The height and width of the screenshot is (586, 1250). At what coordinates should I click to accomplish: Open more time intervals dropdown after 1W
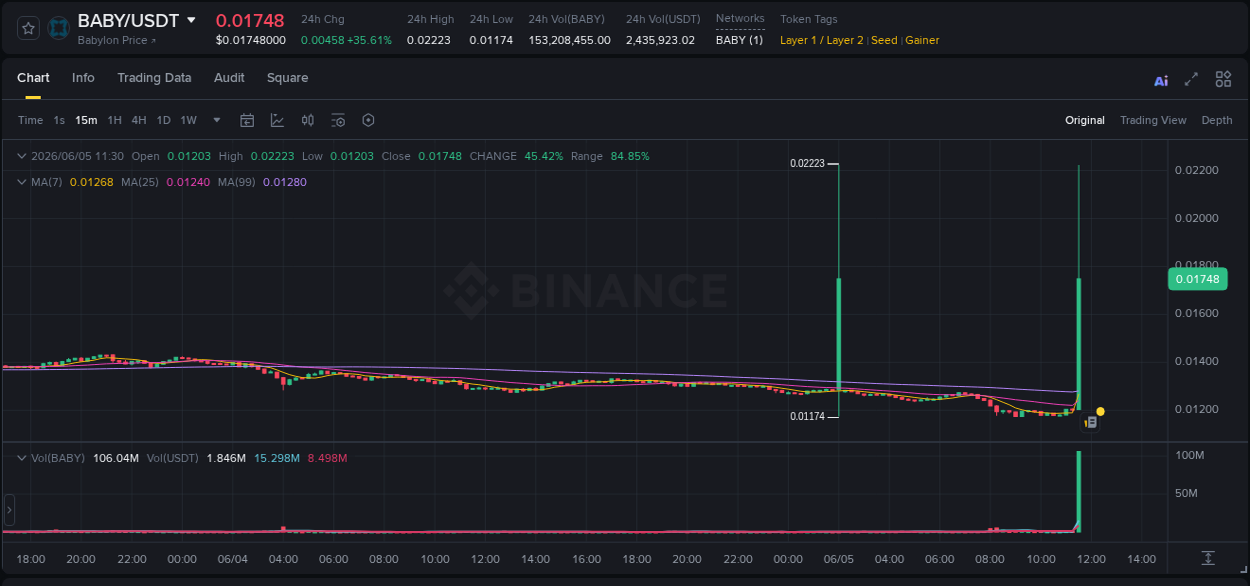tap(217, 120)
